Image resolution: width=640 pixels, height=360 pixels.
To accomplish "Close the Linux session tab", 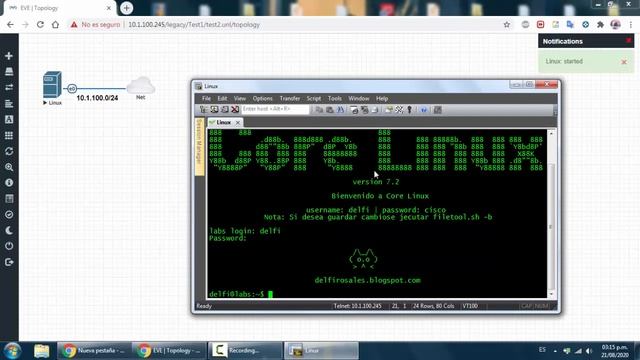I will [238, 122].
